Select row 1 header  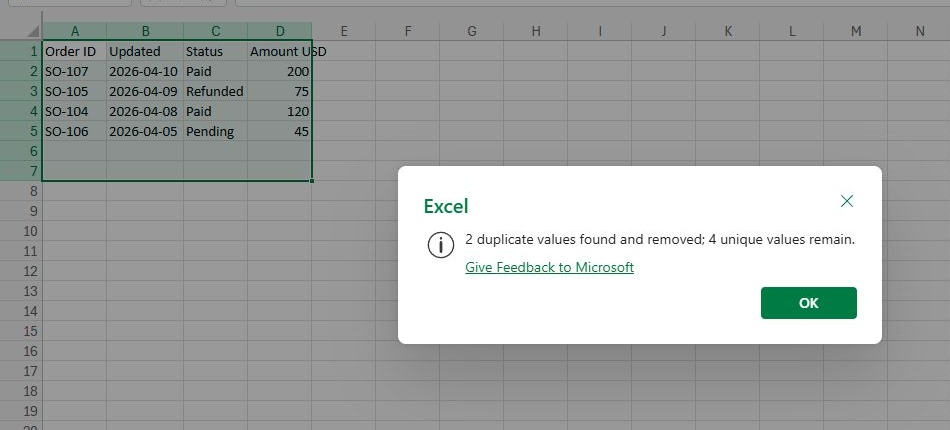(x=21, y=51)
